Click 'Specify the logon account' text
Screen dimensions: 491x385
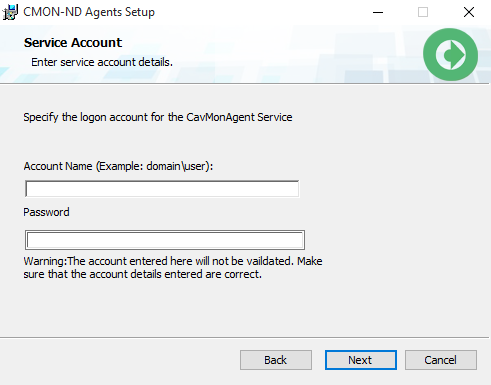(158, 117)
